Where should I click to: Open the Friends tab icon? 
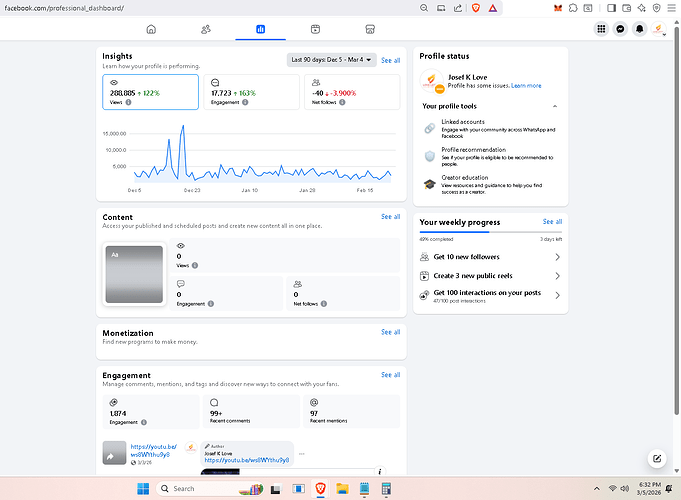205,30
